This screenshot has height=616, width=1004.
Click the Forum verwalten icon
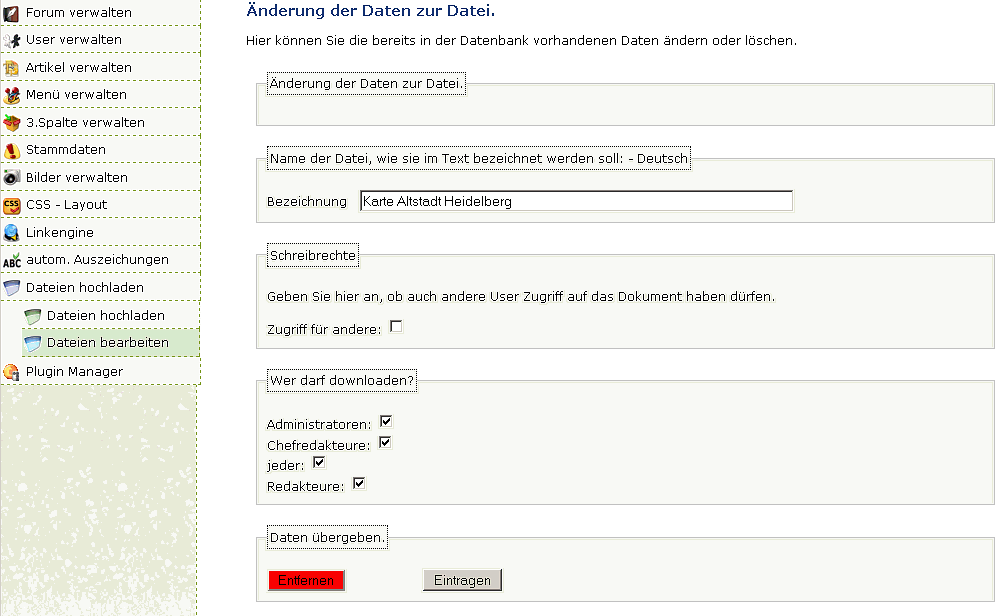tap(12, 13)
